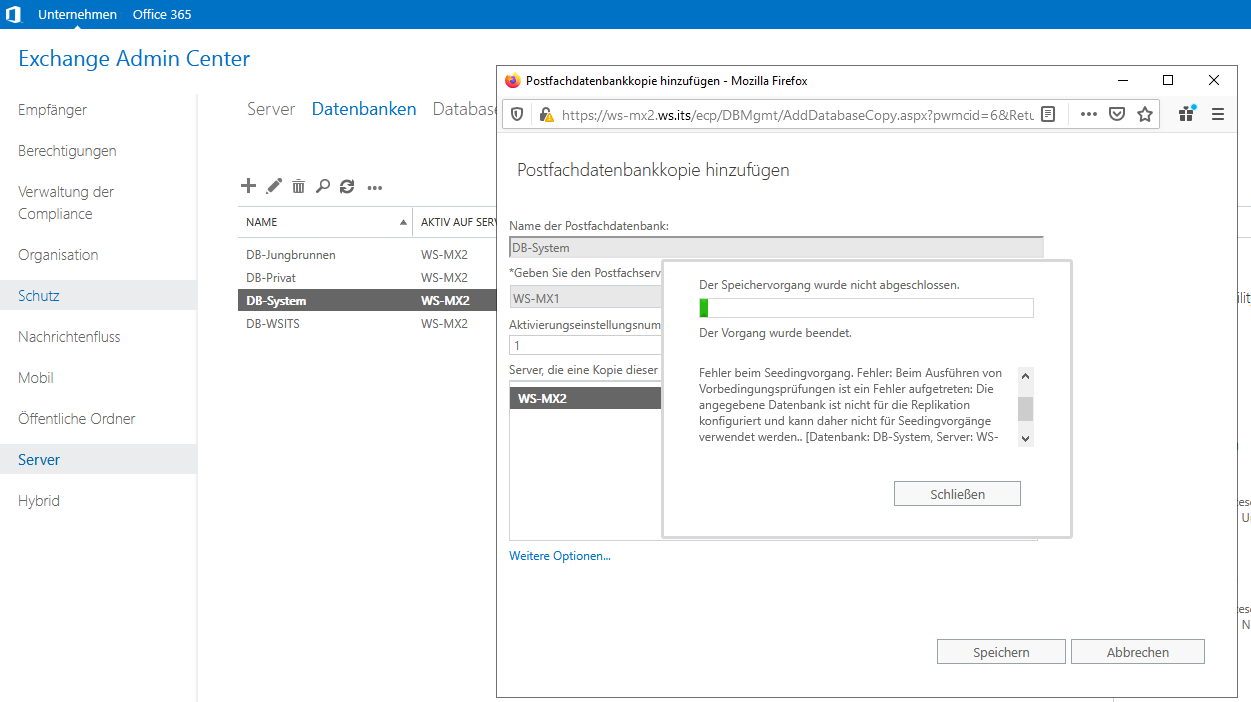Viewport: 1251px width, 702px height.
Task: Sort by NAME column arrow
Action: click(403, 222)
